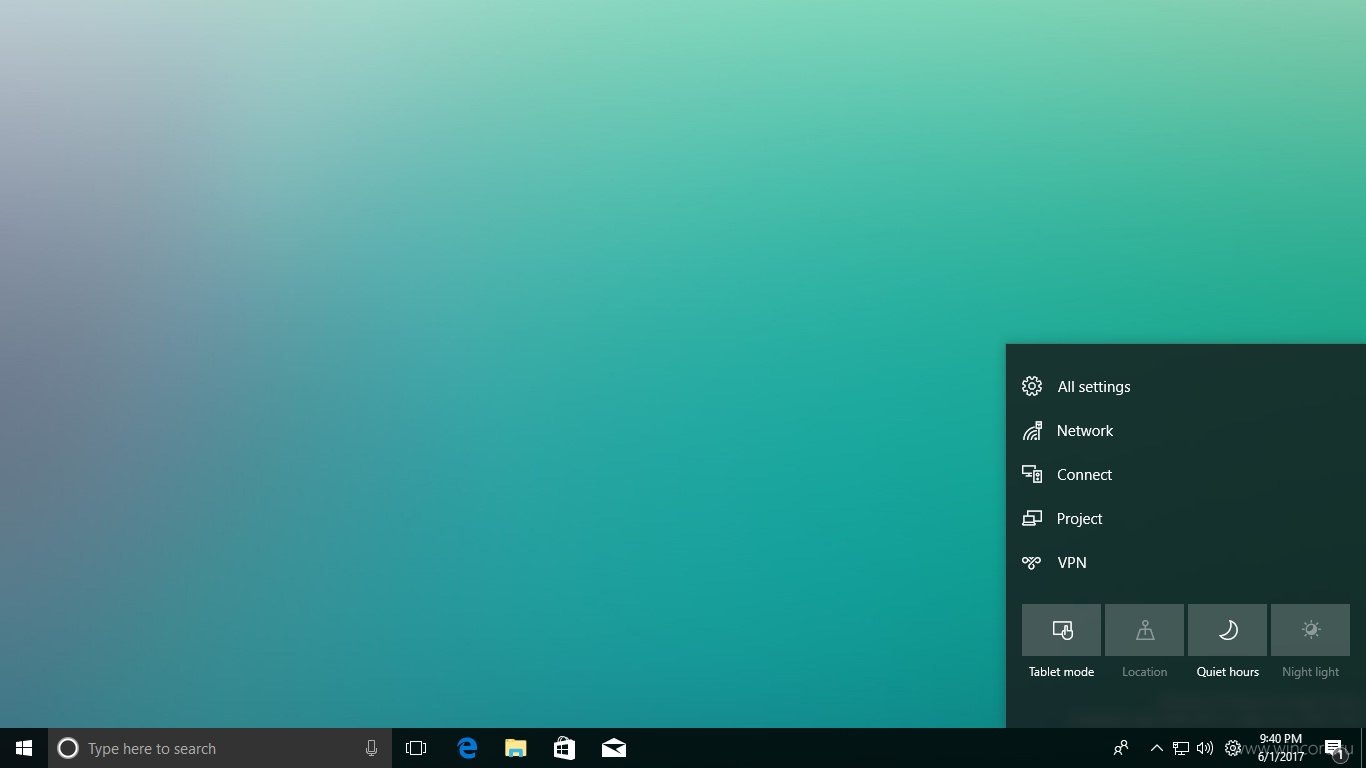Open the Mail app on the taskbar
This screenshot has width=1366, height=768.
coord(613,748)
